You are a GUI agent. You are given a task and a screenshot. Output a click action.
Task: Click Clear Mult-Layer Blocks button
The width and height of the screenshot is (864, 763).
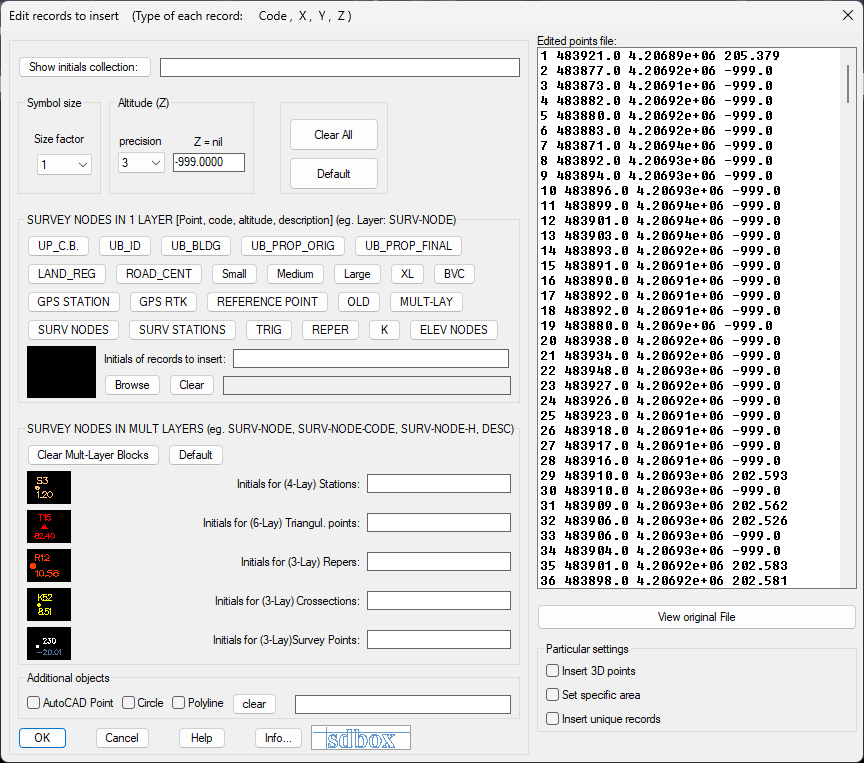tap(93, 455)
